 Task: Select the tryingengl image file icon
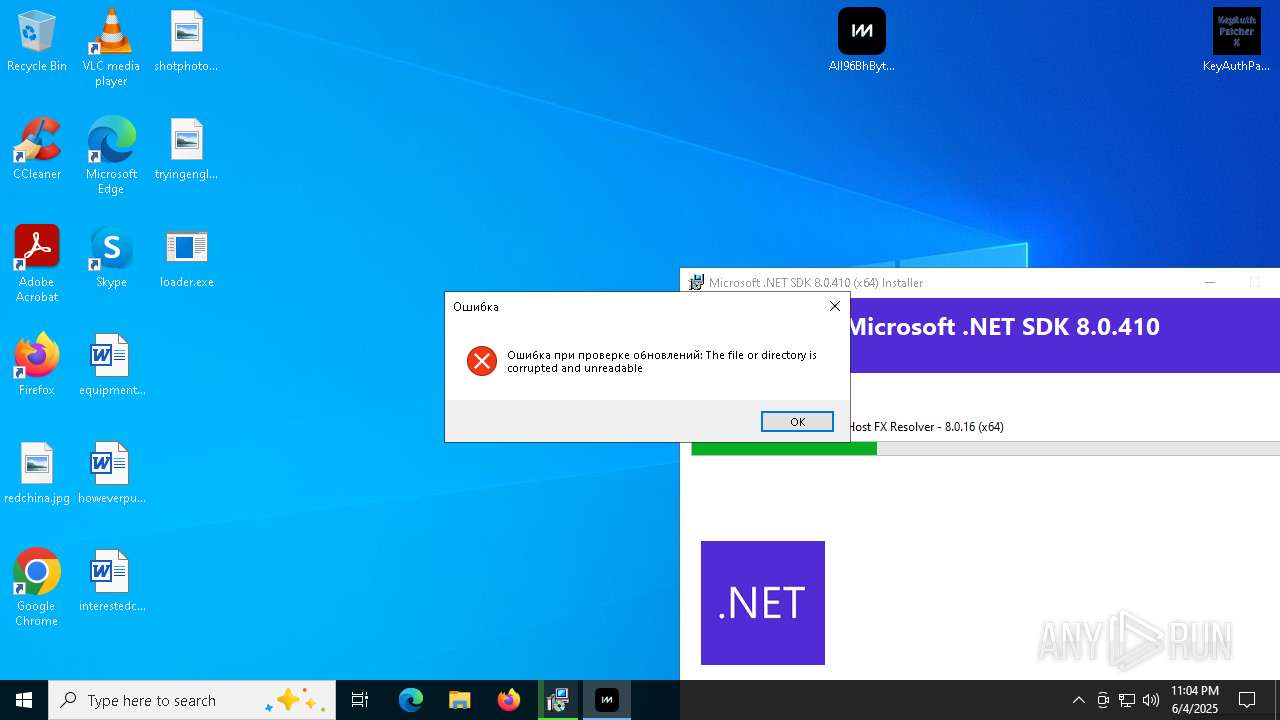[x=186, y=150]
